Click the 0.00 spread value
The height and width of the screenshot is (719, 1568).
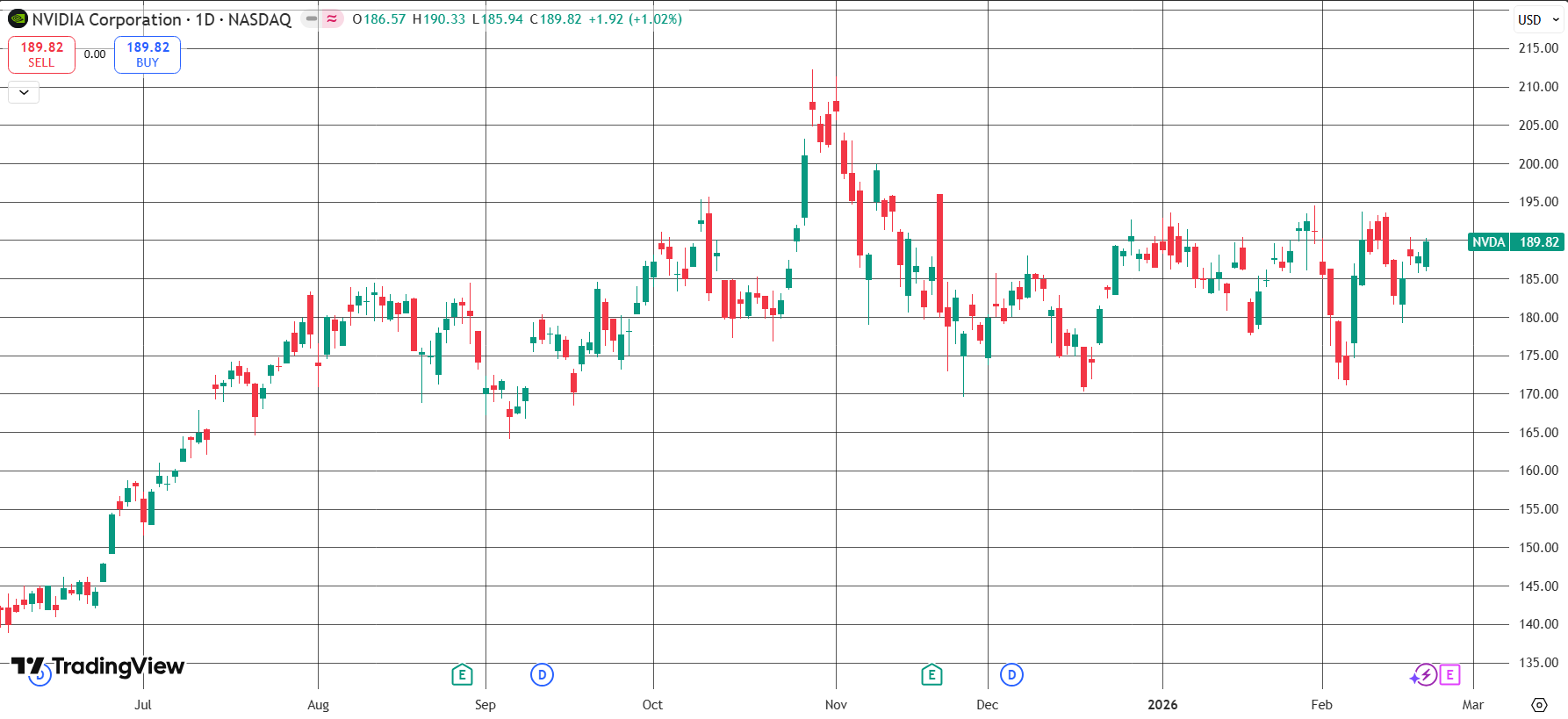[95, 54]
